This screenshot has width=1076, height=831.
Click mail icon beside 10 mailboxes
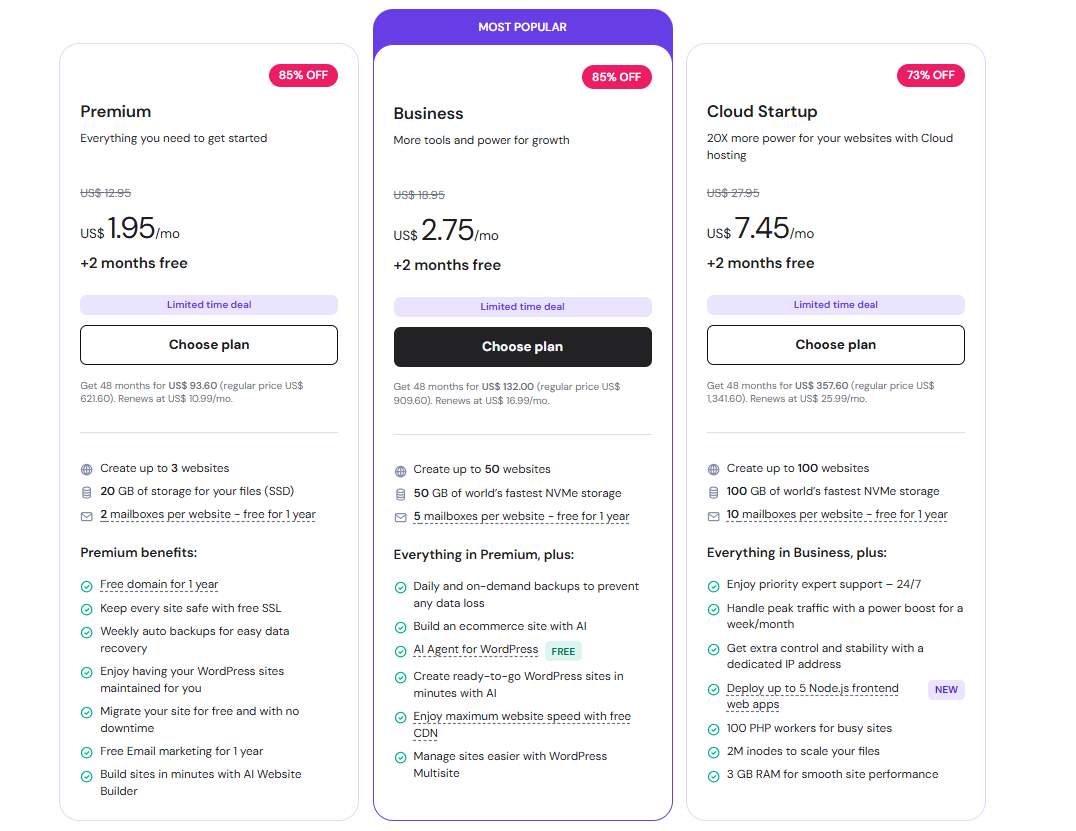pyautogui.click(x=713, y=516)
